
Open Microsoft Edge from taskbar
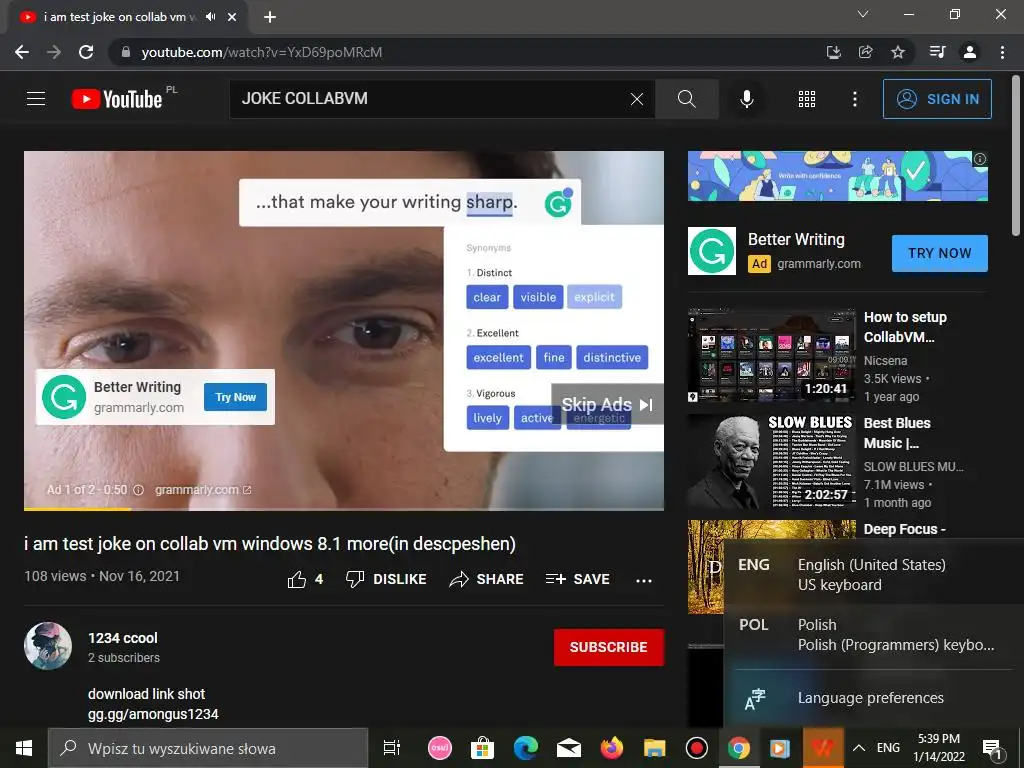click(x=526, y=748)
